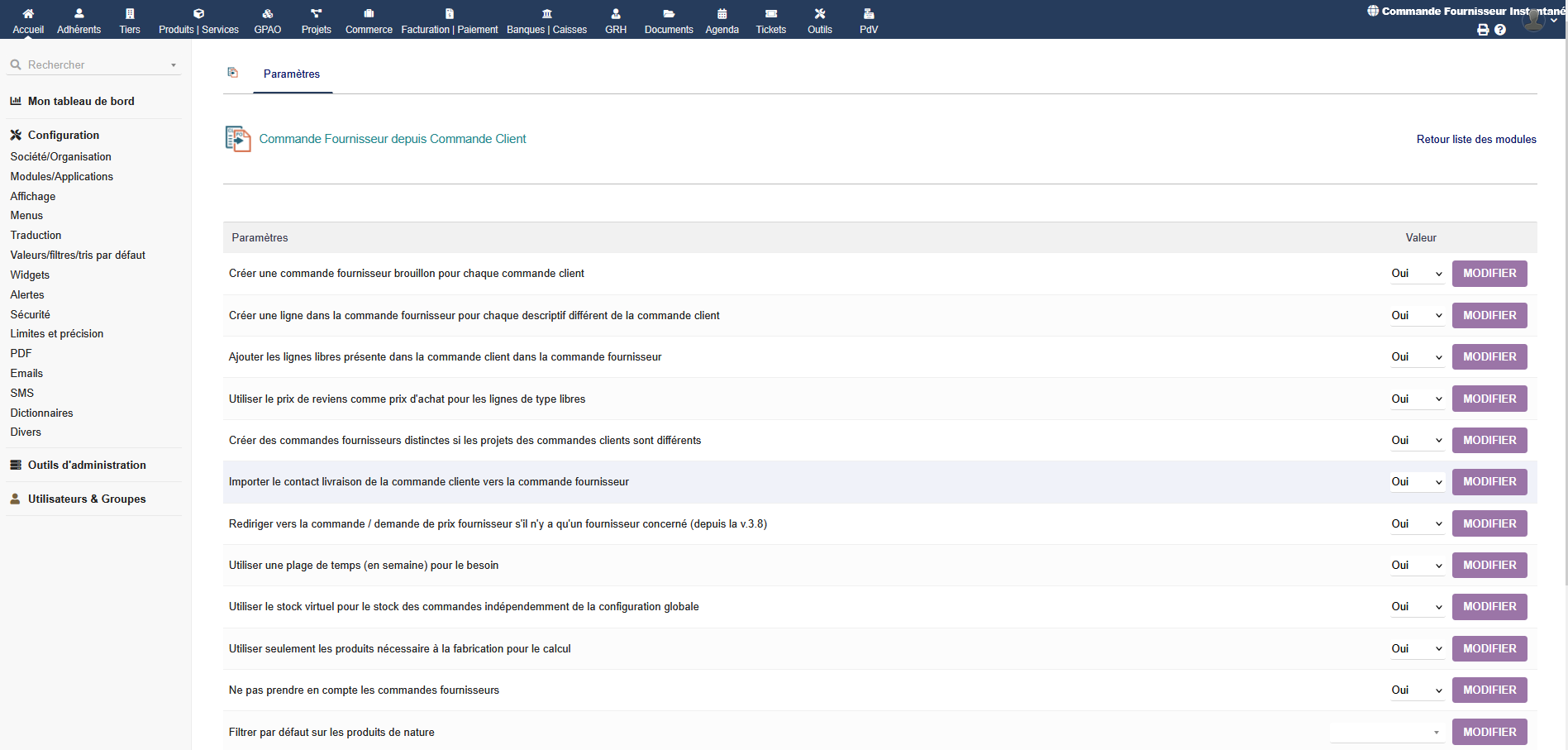Screen dimensions: 1568x750
Task: Open dropdown for importer contact livraison setting
Action: (1416, 482)
